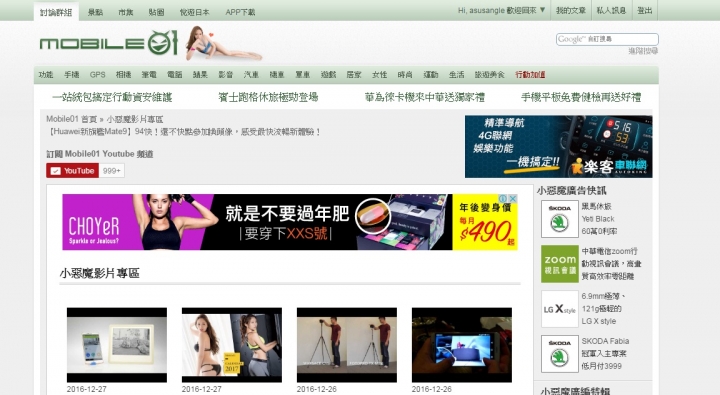Open the handheld phone gaming video thumbnail

click(462, 345)
